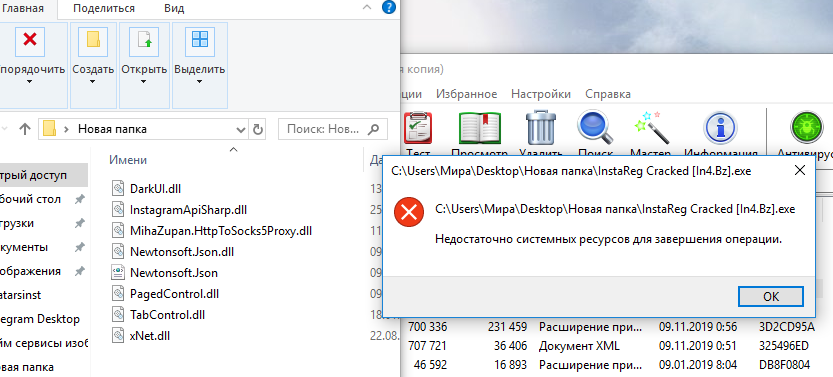Click the date 09.01.2019 8:04 cell

(698, 365)
